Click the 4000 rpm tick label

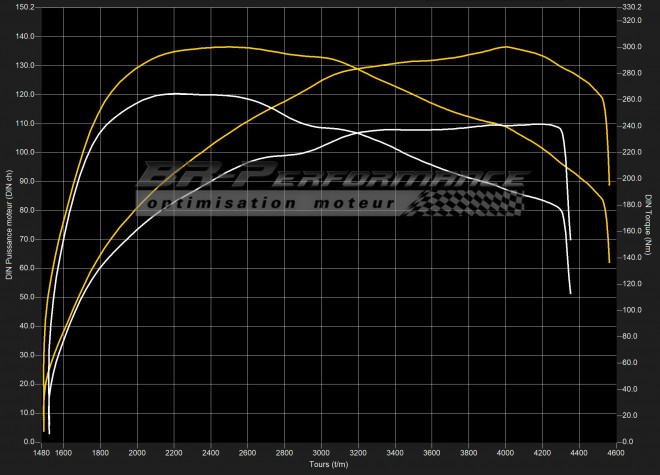506,453
